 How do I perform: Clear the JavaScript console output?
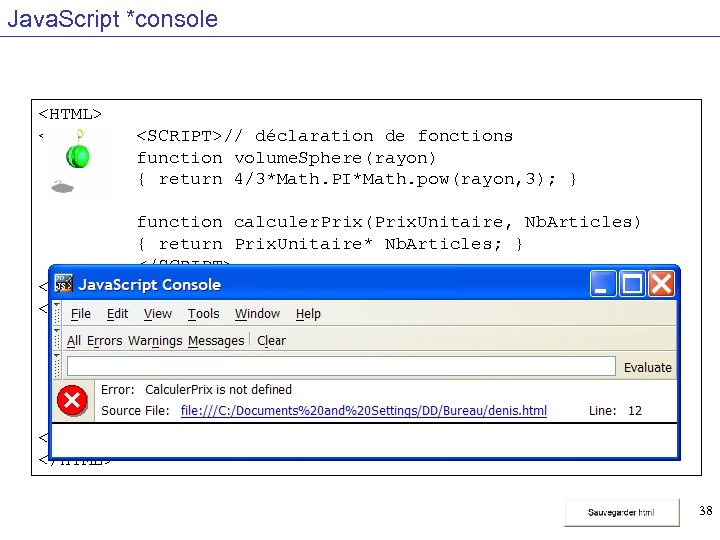271,341
